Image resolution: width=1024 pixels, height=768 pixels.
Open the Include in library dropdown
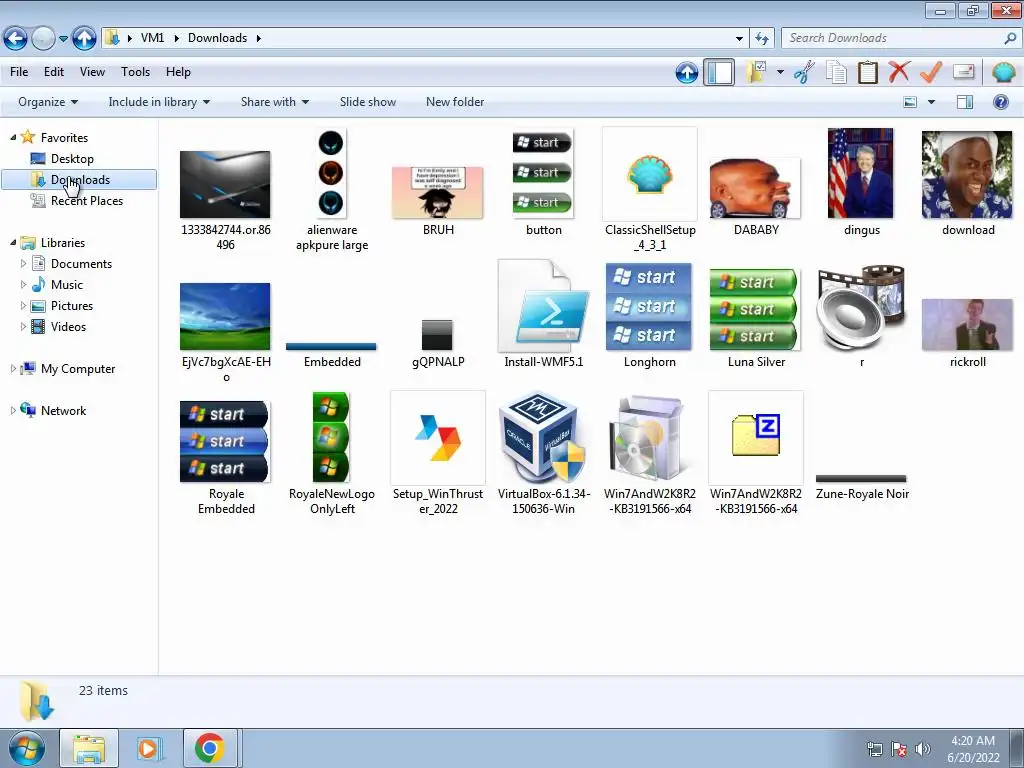pos(159,102)
